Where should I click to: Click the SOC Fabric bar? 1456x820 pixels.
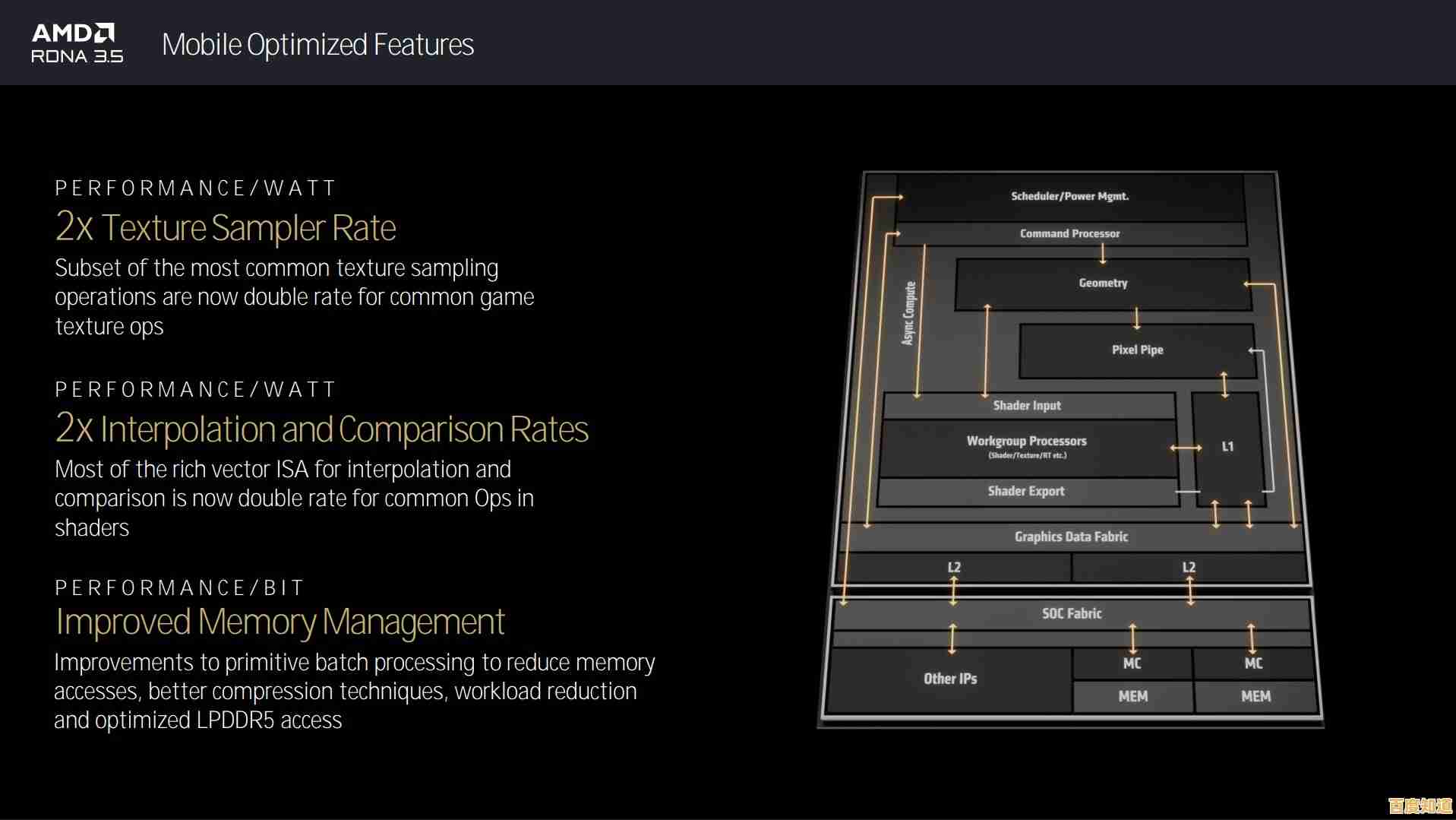1071,613
